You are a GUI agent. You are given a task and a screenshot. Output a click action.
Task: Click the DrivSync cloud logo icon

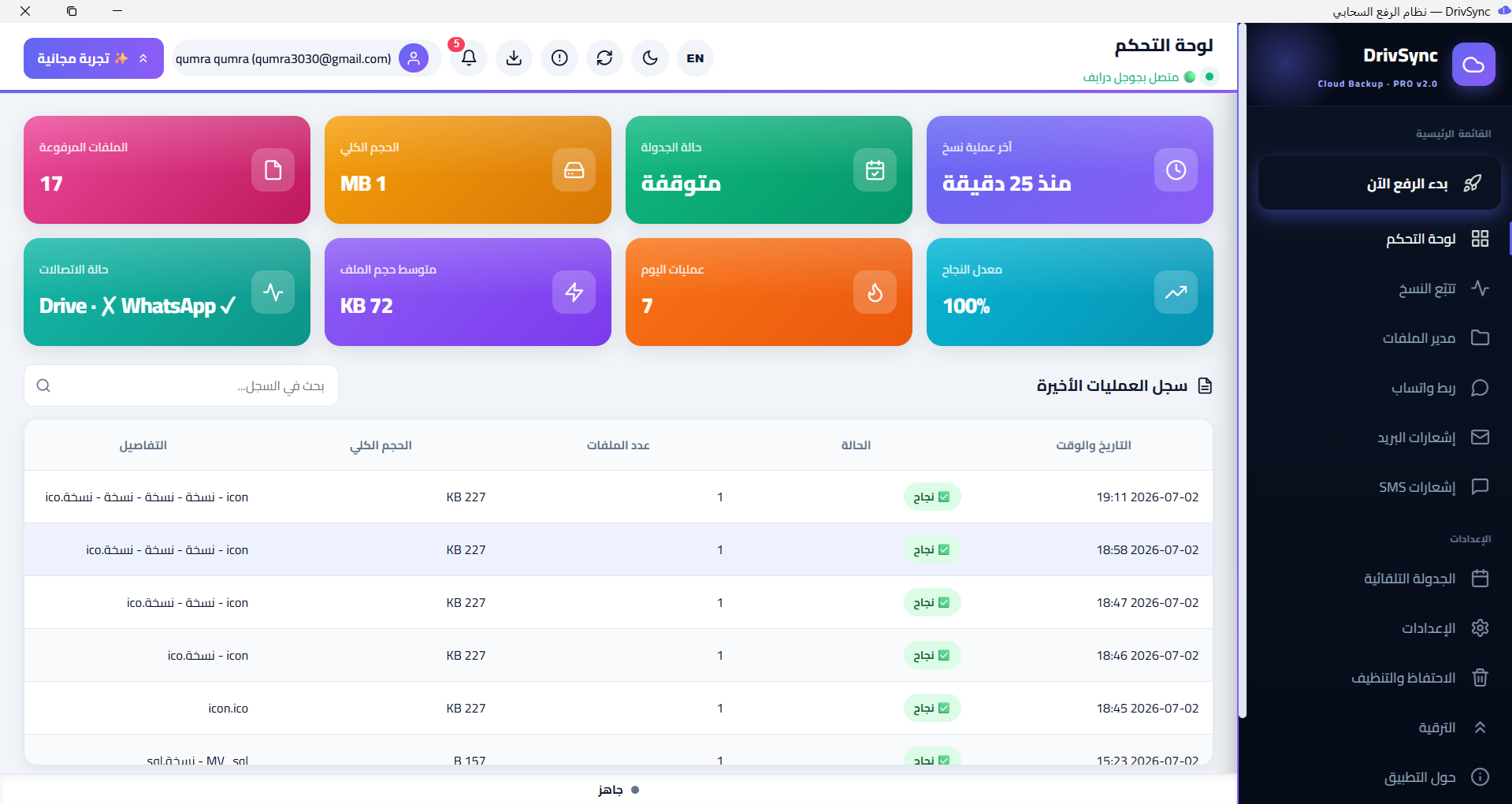(1473, 65)
